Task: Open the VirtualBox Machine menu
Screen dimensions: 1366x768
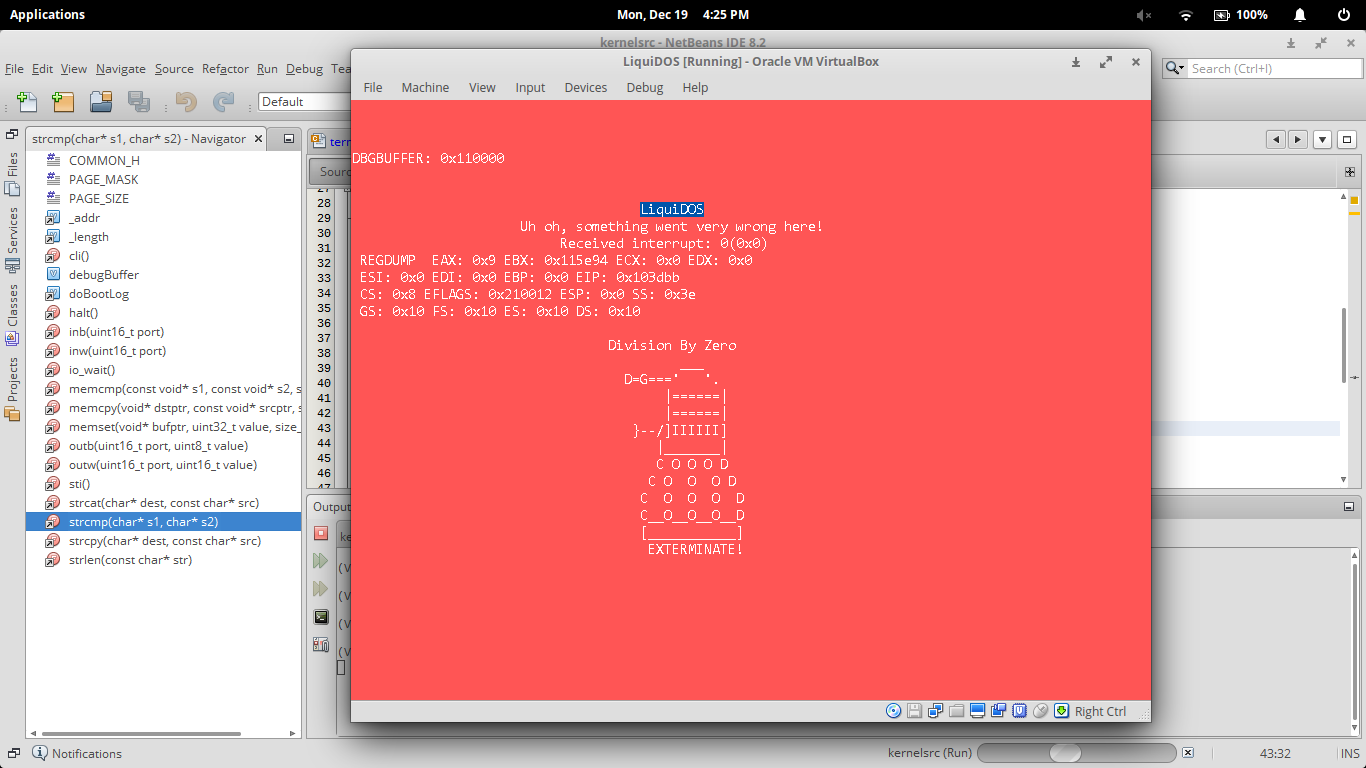Action: (425, 88)
